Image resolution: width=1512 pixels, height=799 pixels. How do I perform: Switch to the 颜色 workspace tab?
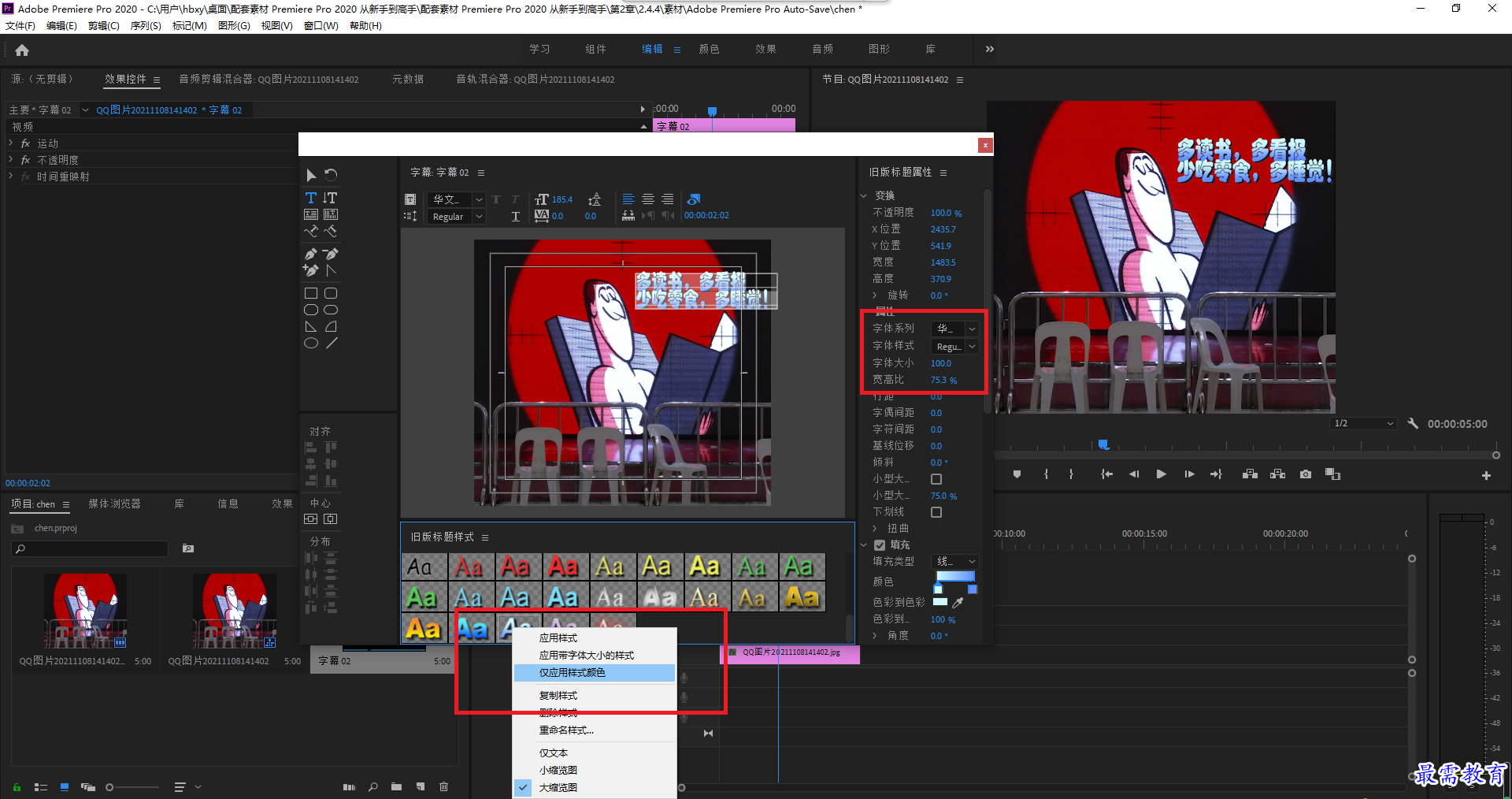709,49
